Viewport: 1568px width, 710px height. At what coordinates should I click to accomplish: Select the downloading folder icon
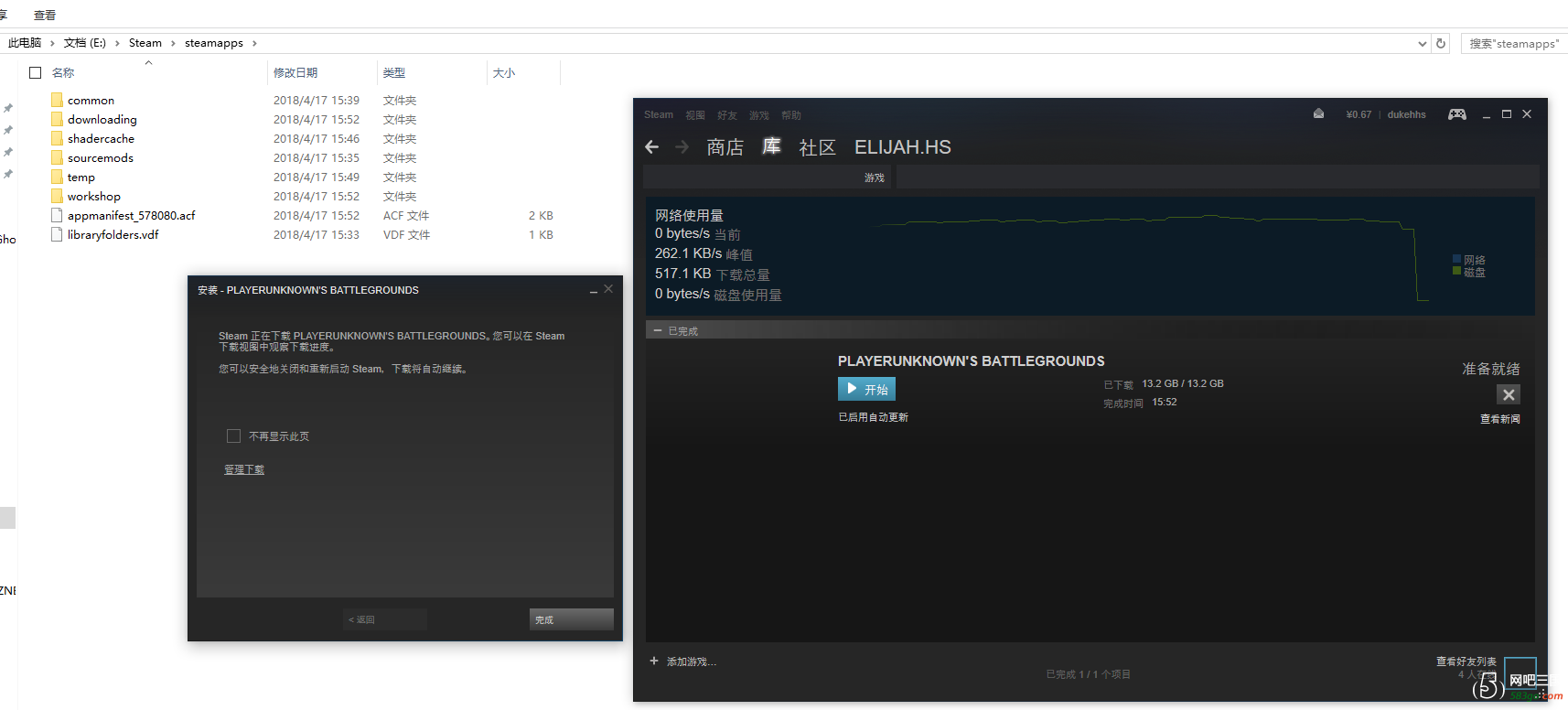click(x=57, y=119)
